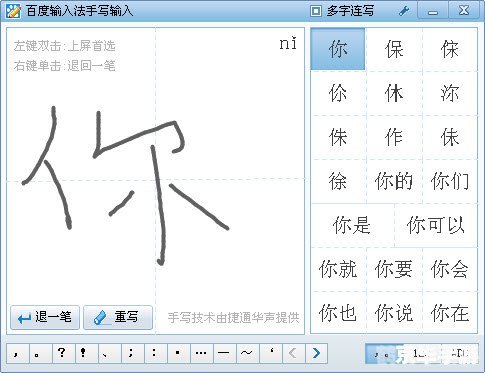Choose the phrase 你在

tap(450, 313)
